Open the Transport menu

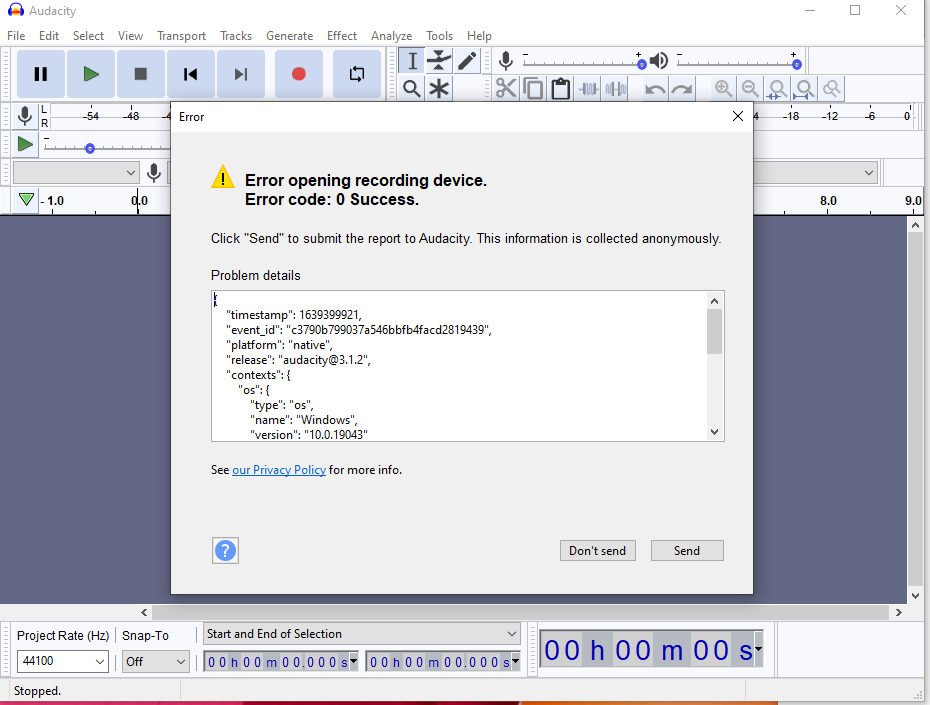pos(181,36)
